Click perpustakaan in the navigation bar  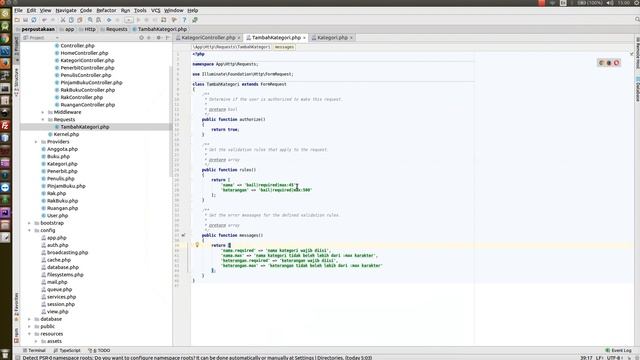coord(38,29)
